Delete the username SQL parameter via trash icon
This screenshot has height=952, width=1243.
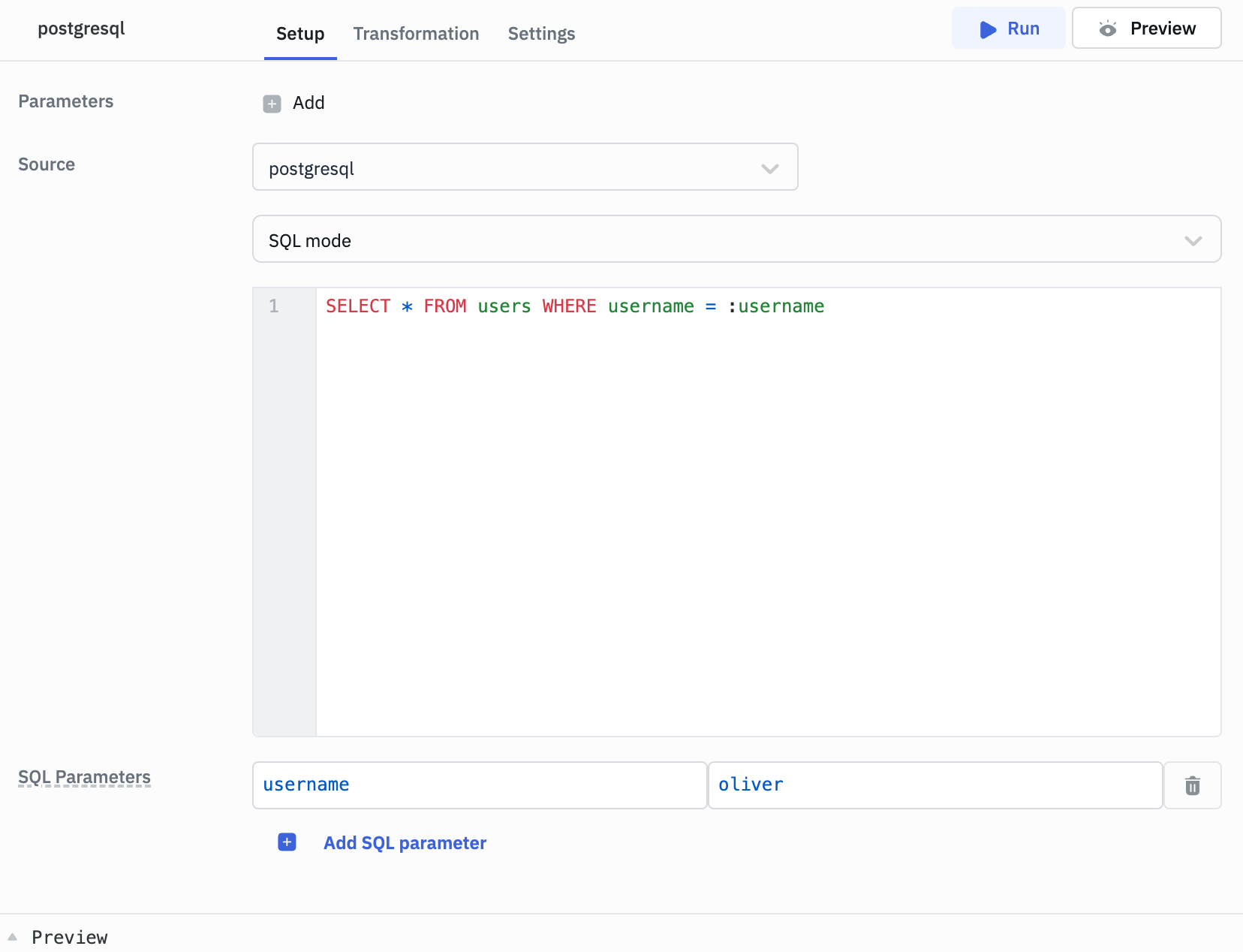[x=1192, y=785]
